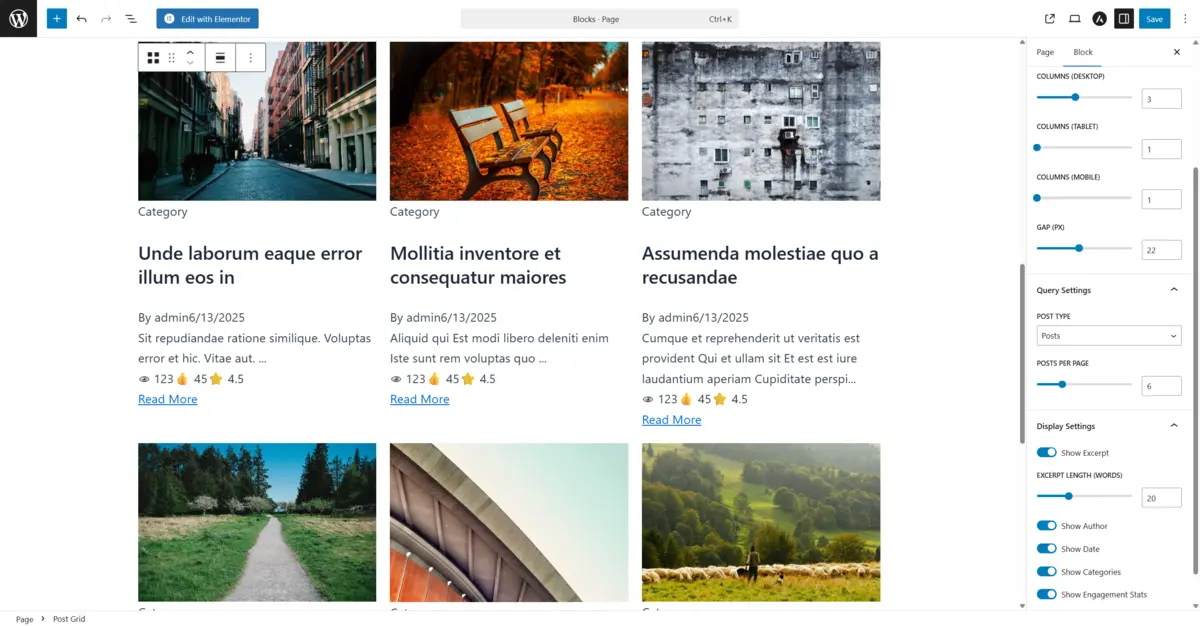This screenshot has height=626, width=1200.
Task: Undo the last change
Action: (81, 19)
